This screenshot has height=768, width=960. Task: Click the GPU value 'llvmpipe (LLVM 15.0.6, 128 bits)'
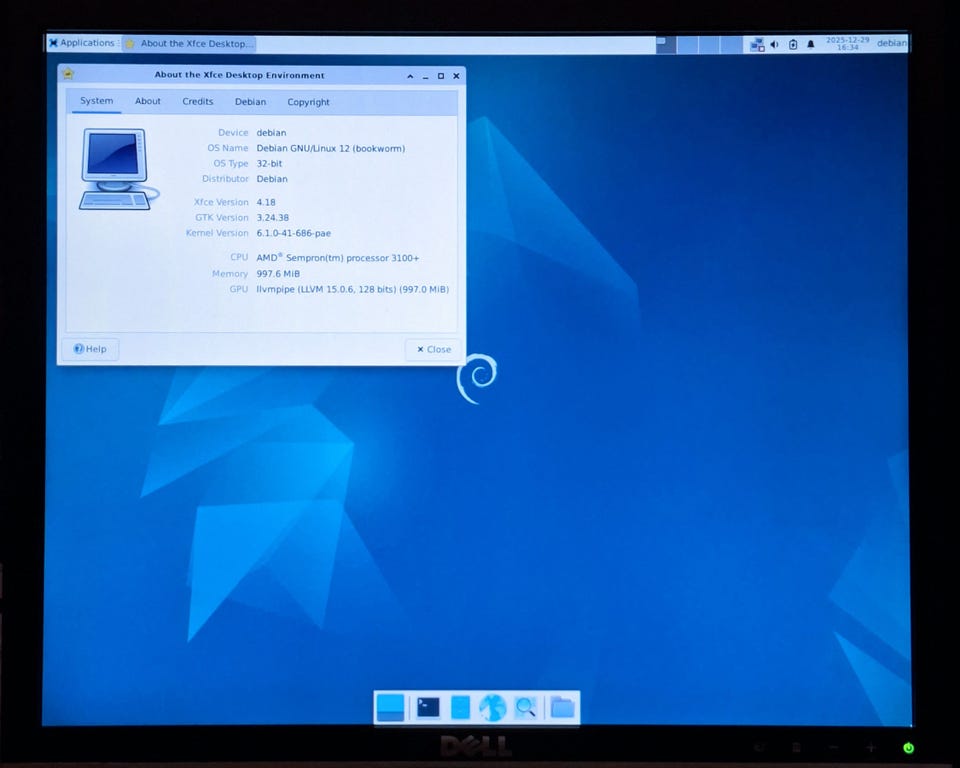326,289
